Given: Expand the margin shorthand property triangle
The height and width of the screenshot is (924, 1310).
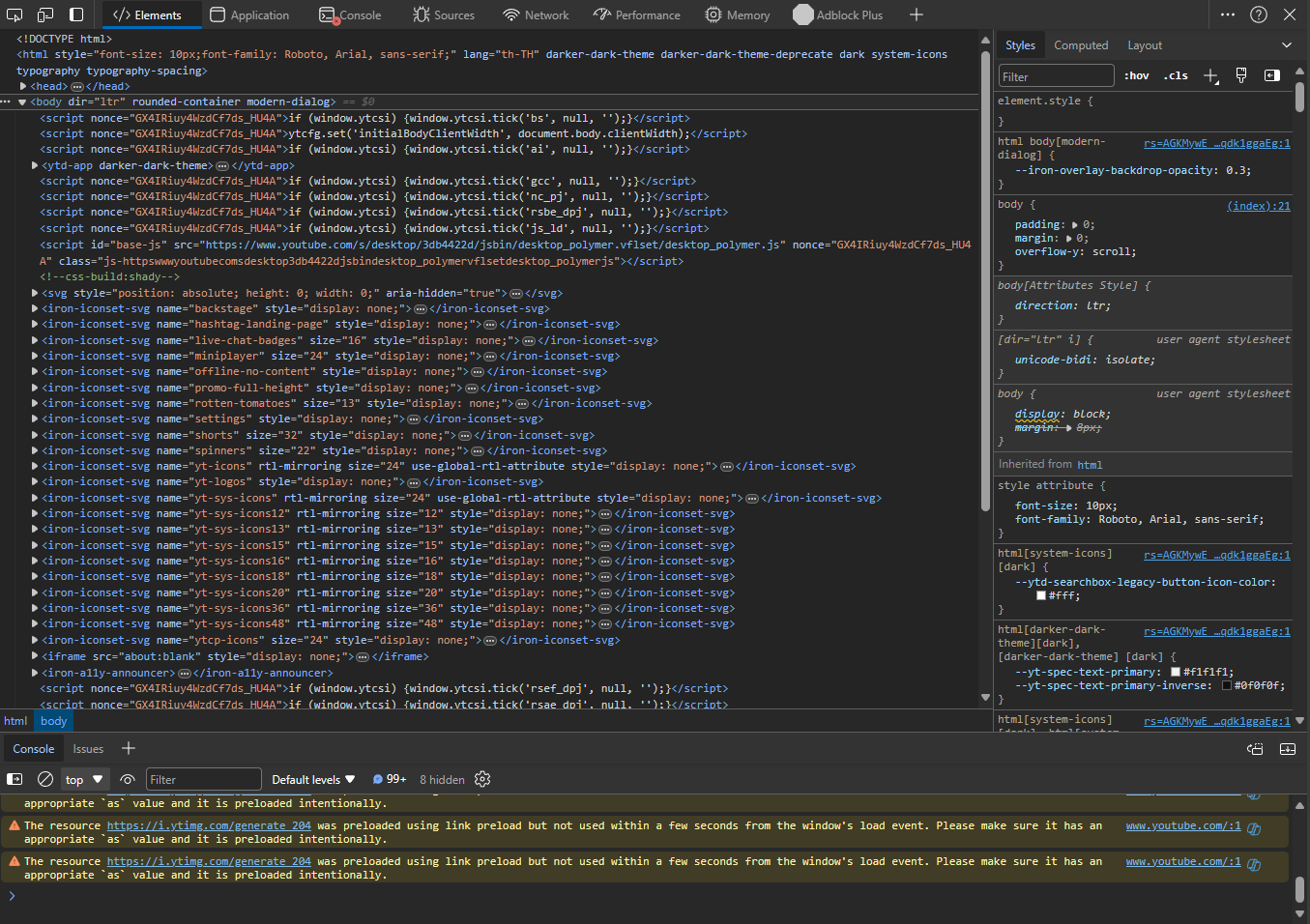Looking at the screenshot, I should [x=1068, y=238].
